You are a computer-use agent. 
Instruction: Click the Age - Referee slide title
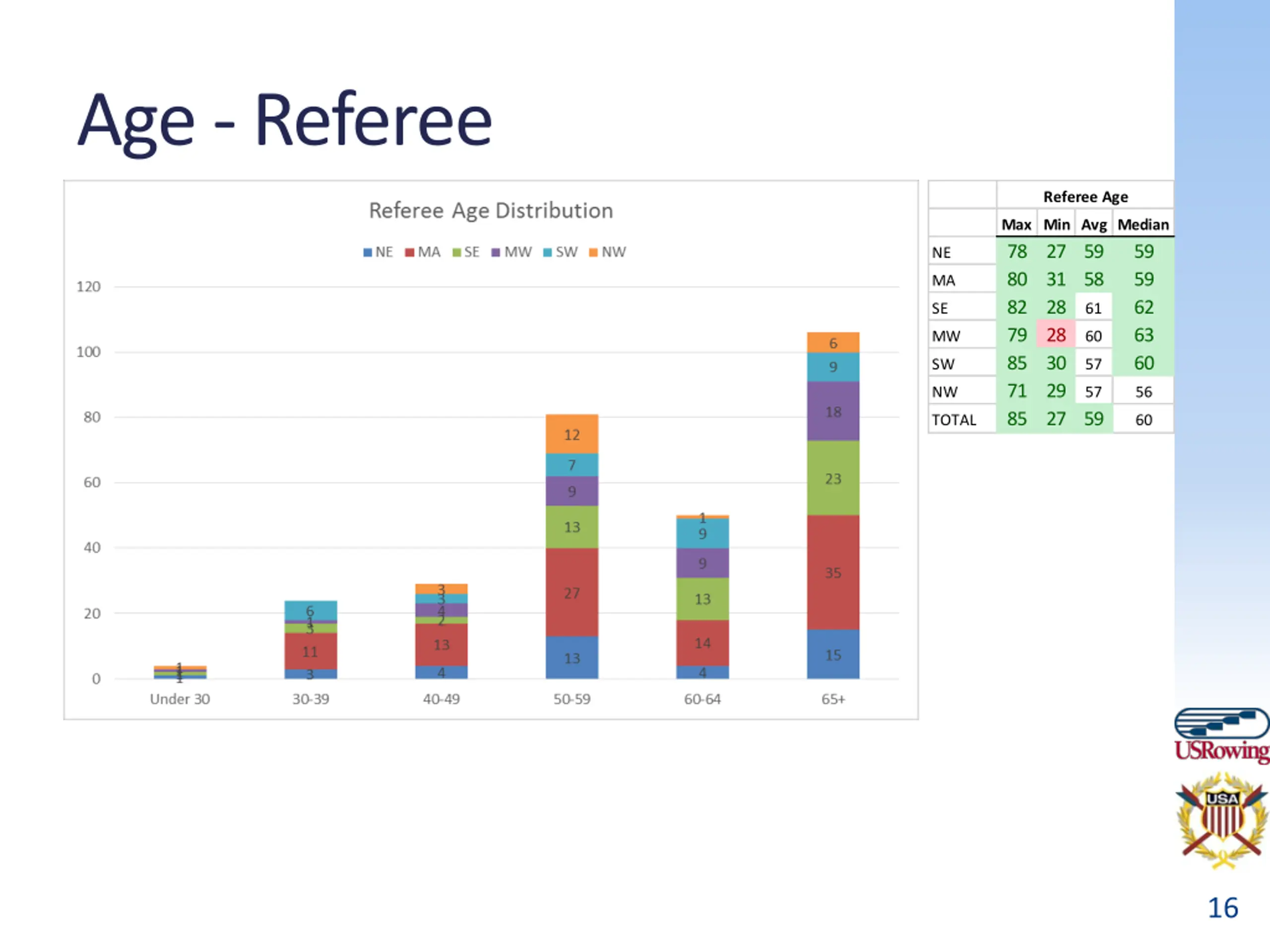(285, 120)
